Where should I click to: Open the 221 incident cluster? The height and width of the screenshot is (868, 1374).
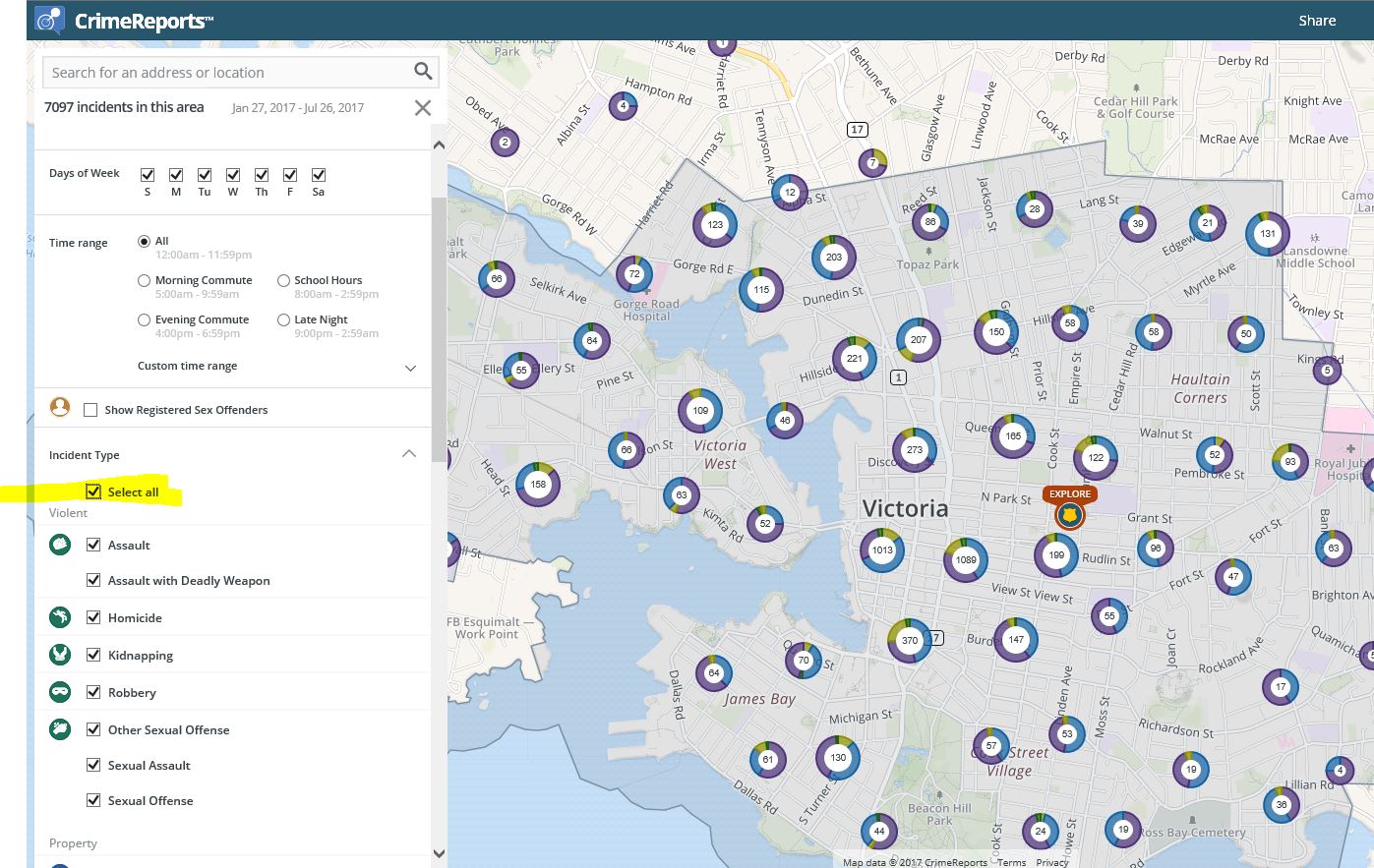coord(855,359)
